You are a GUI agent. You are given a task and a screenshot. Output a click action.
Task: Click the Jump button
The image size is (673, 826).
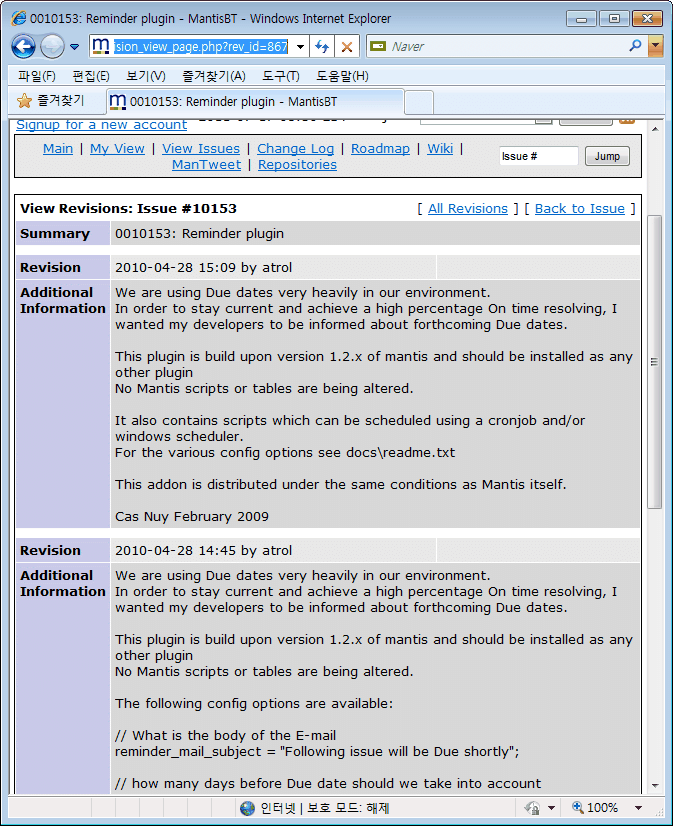607,156
